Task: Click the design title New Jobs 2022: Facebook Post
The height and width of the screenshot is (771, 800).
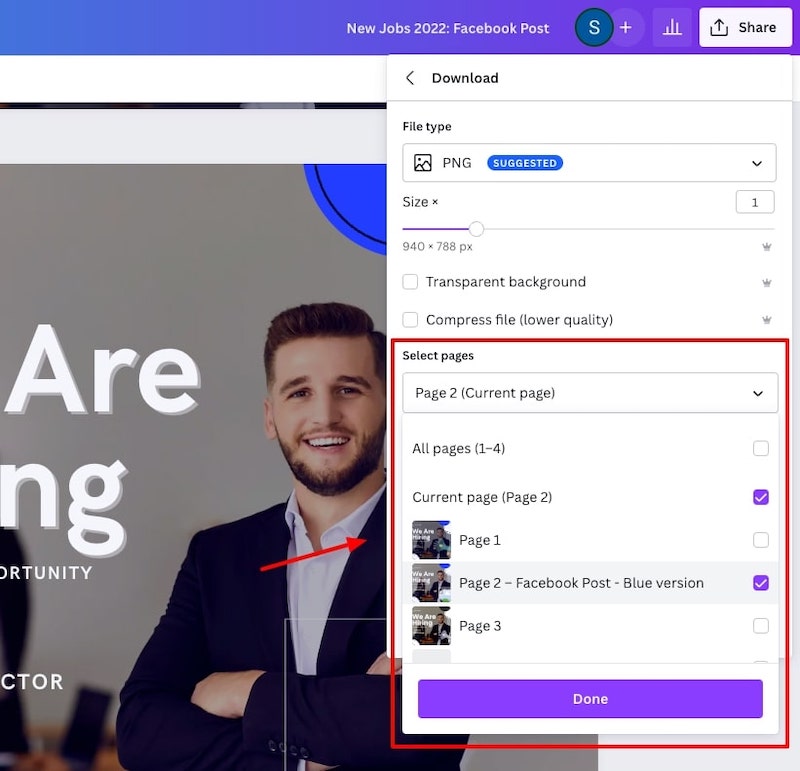Action: click(x=448, y=28)
